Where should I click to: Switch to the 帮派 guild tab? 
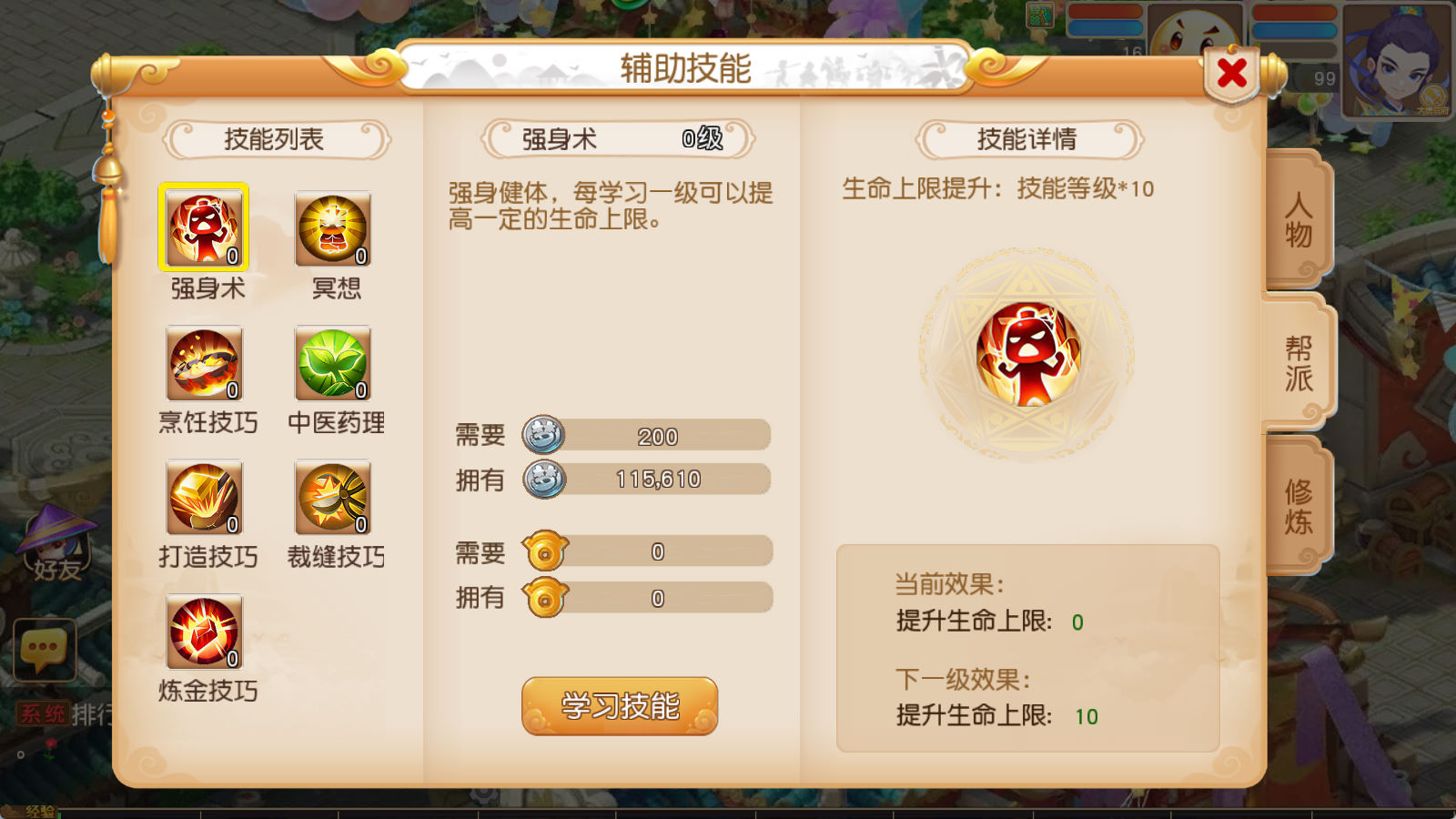pos(1299,363)
